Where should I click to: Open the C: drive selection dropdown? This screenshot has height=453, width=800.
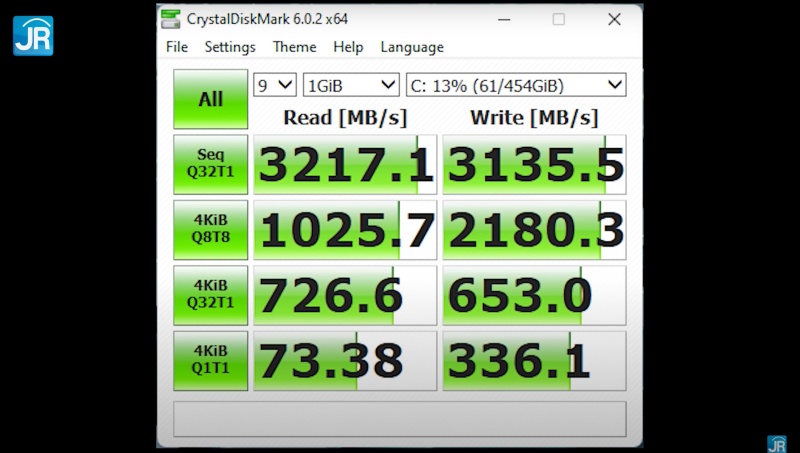tap(516, 85)
